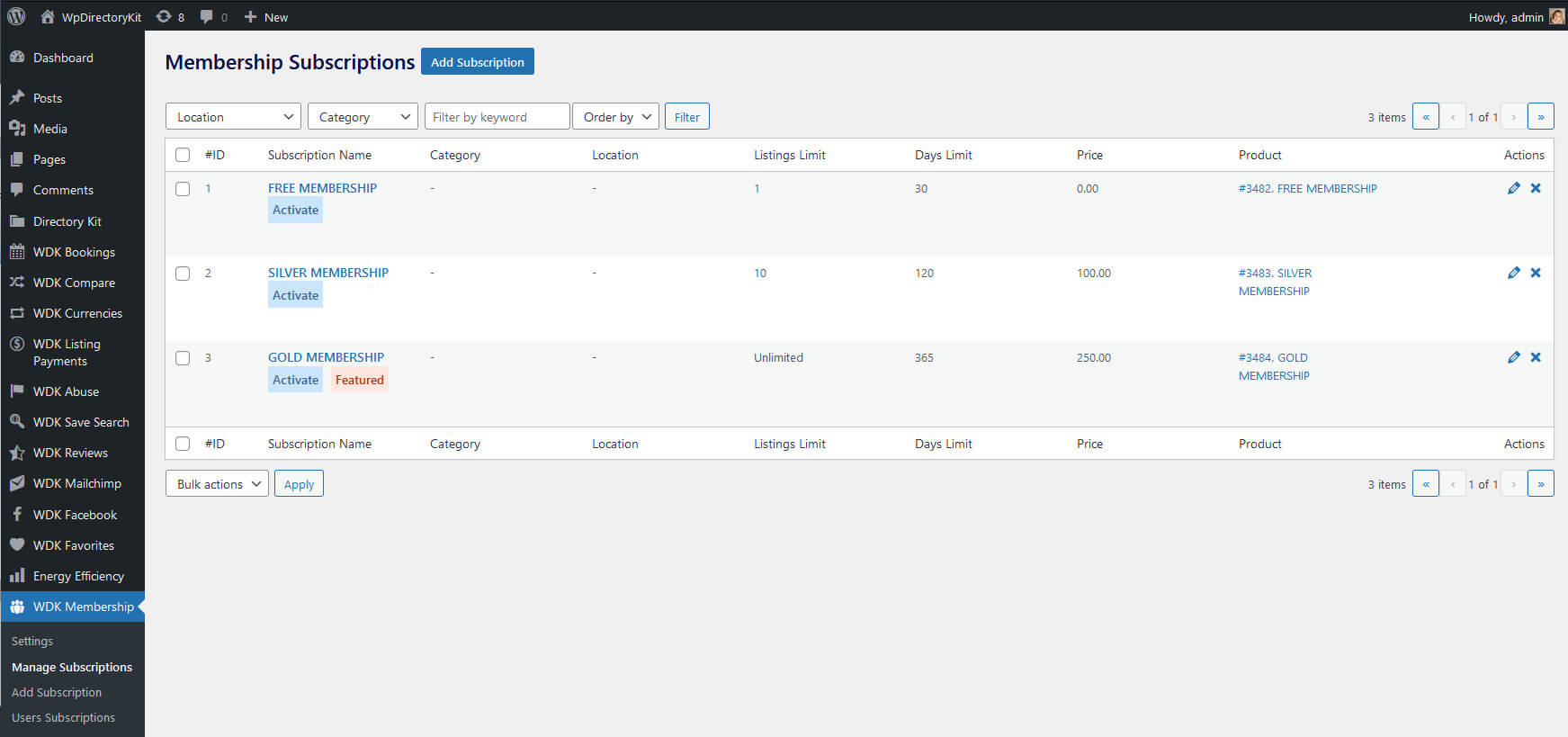Open the GOLD MEMBERSHIP subscription link
The width and height of the screenshot is (1568, 737).
pos(326,357)
